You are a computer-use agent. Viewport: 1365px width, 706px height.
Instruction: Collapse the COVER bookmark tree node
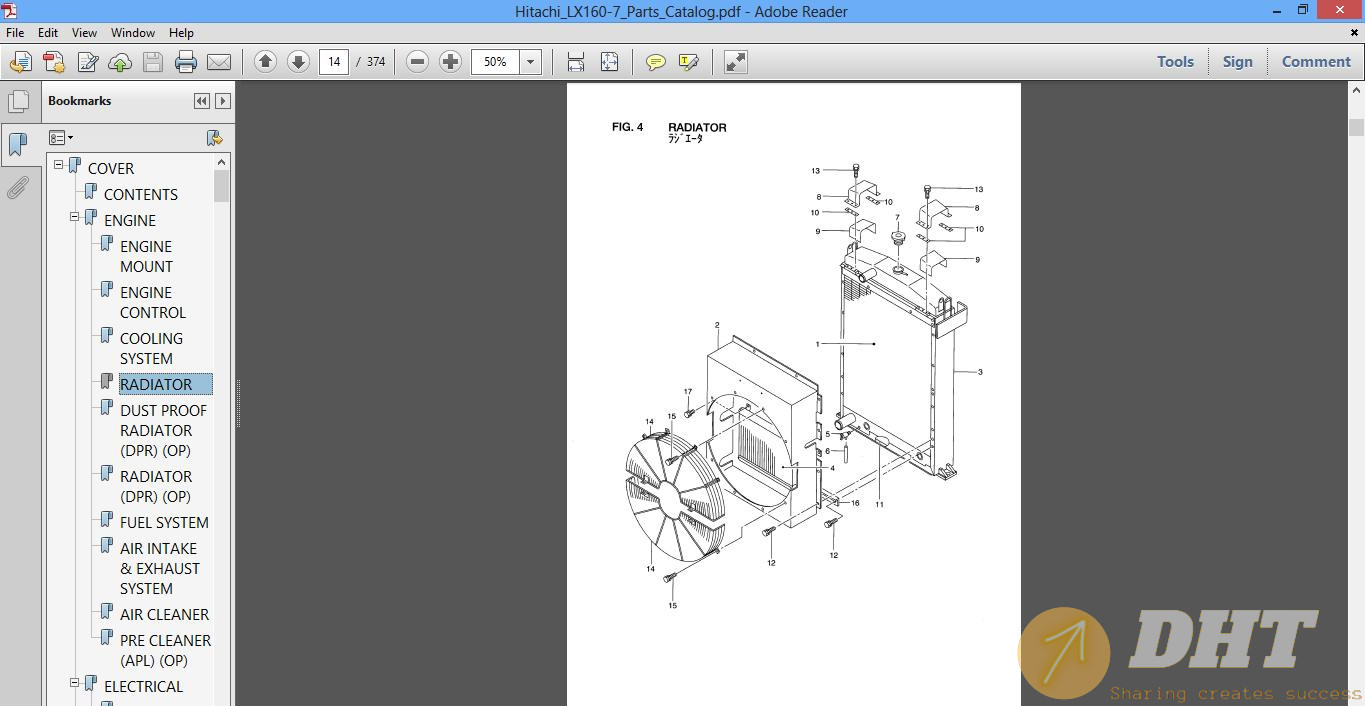coord(59,164)
